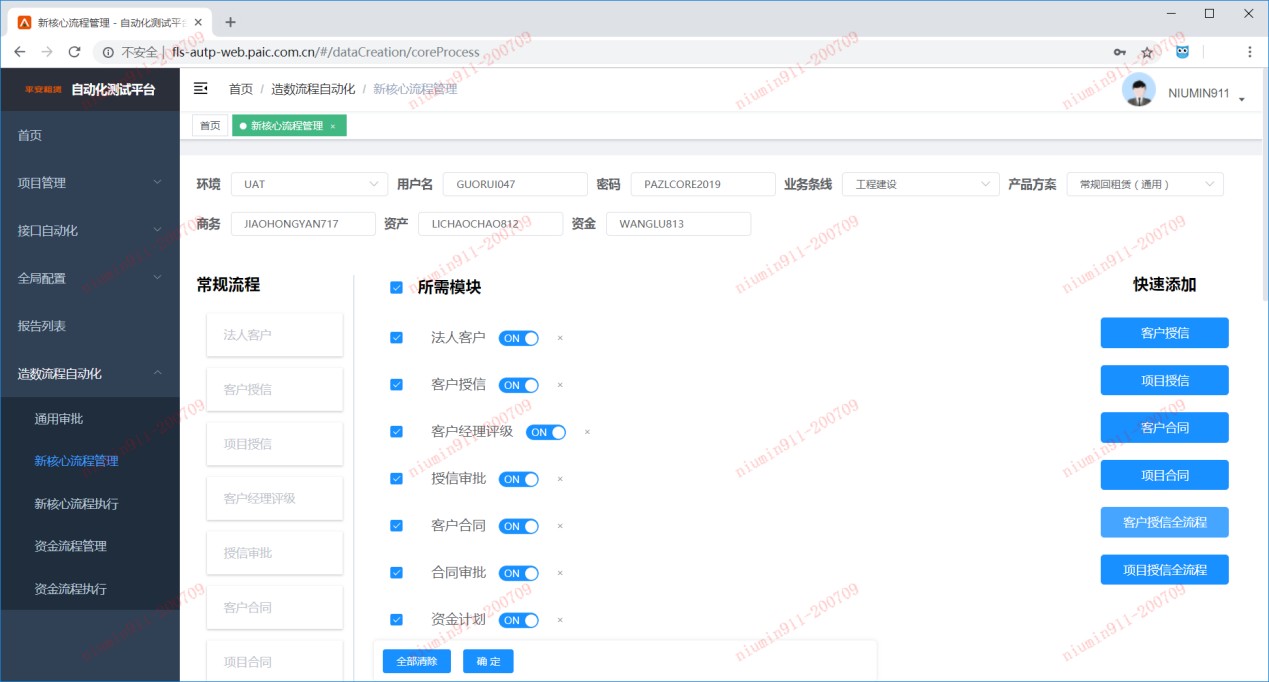Click in the 用户名 input field
1269x682 pixels.
[x=515, y=184]
